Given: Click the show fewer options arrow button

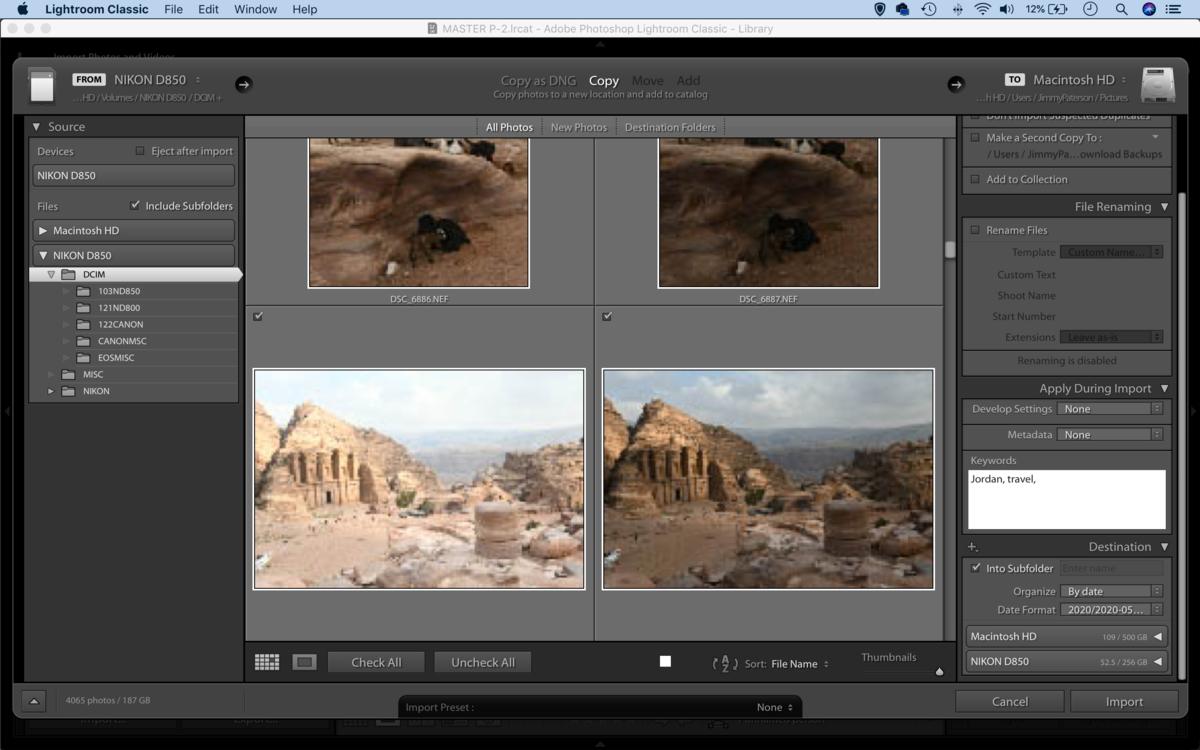Looking at the screenshot, I should click(x=32, y=702).
